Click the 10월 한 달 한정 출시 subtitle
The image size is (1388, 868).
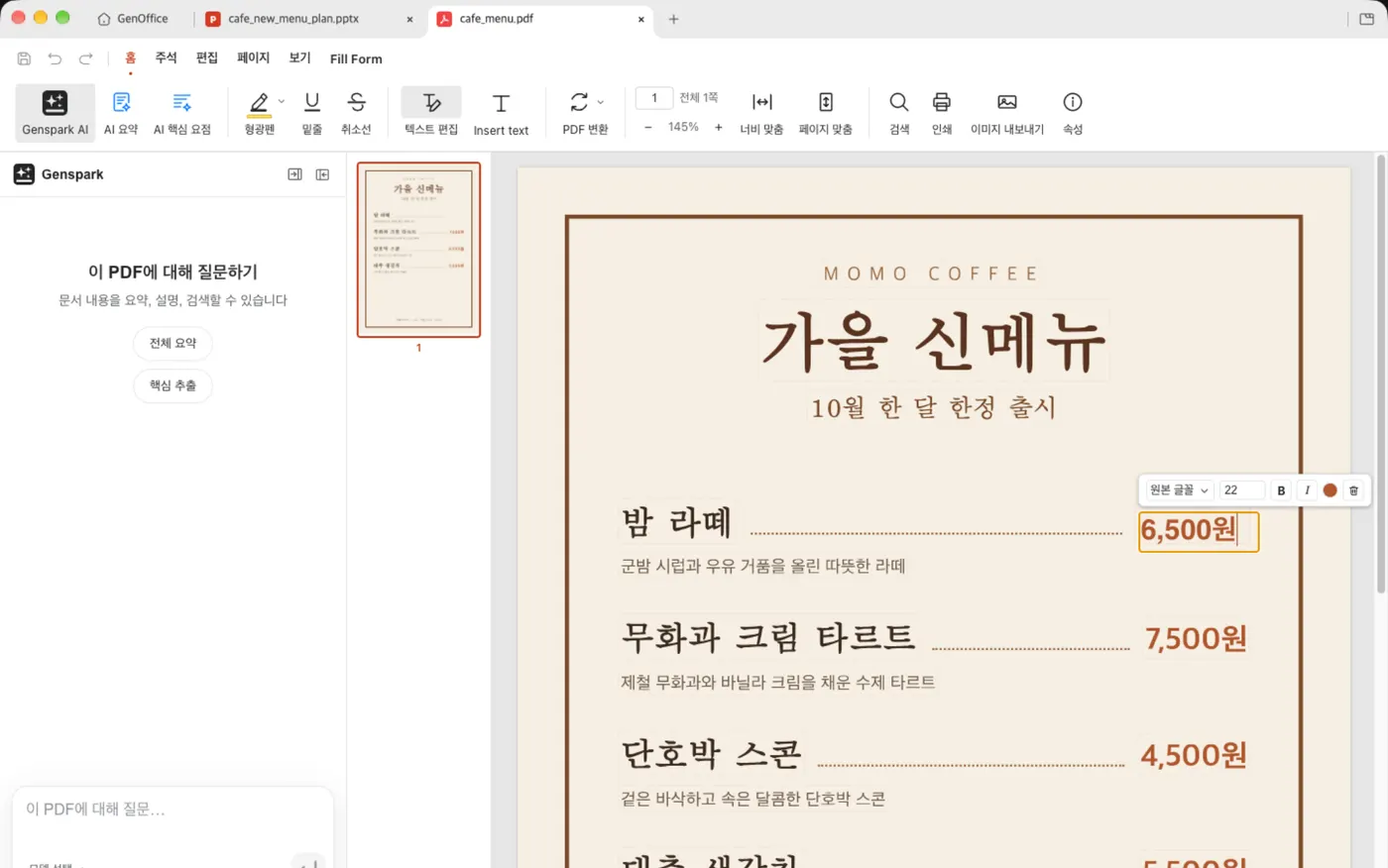pos(933,407)
